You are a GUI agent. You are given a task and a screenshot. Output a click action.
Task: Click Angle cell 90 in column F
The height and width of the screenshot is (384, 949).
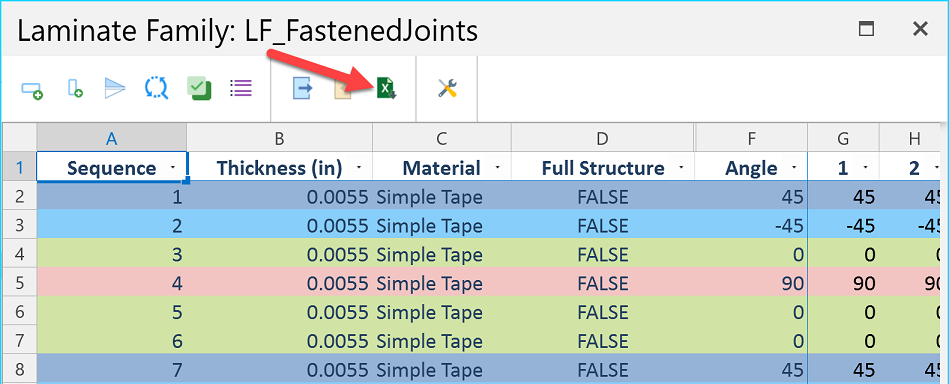point(751,283)
